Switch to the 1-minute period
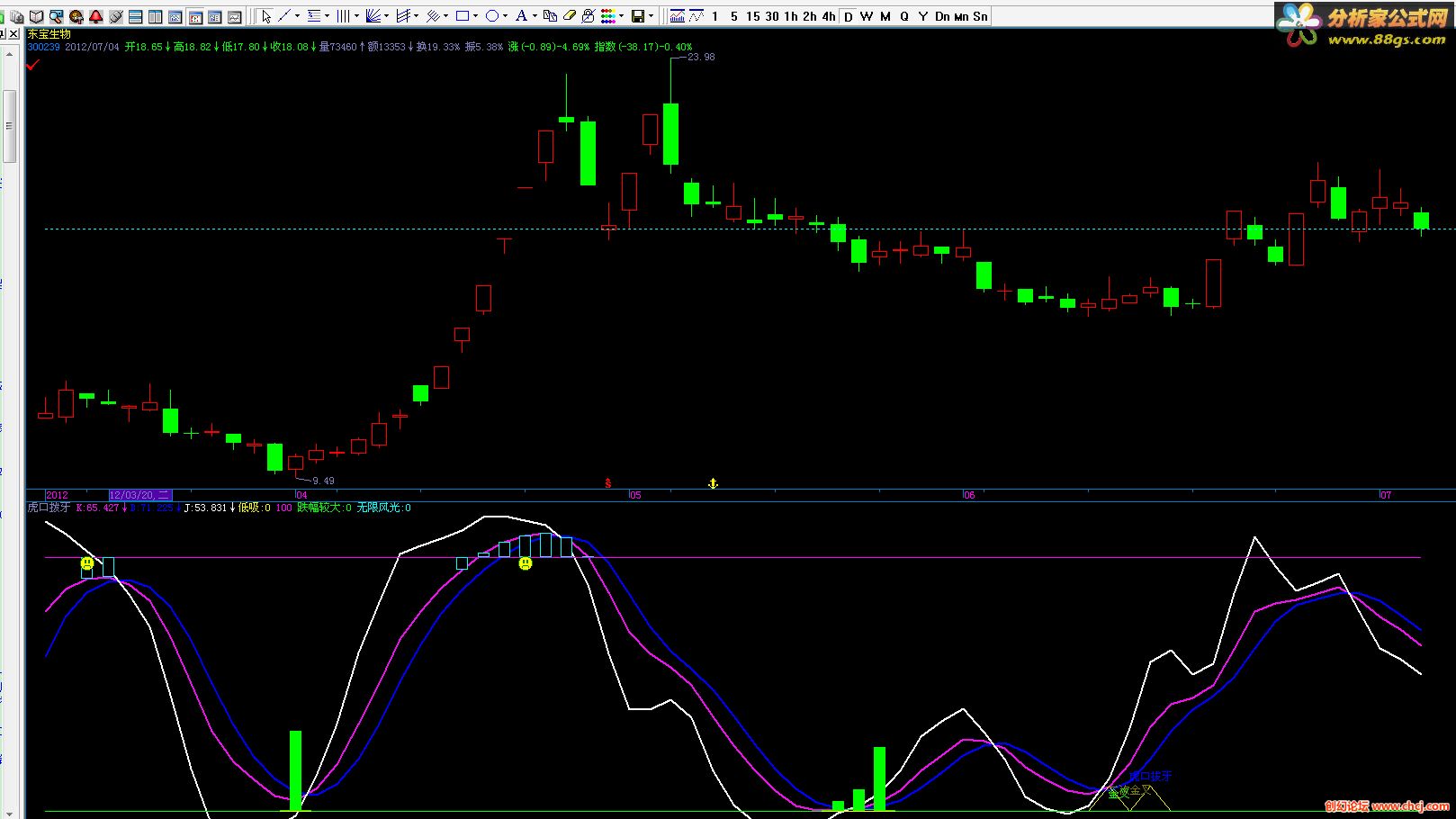Viewport: 1456px width, 819px height. 715,16
